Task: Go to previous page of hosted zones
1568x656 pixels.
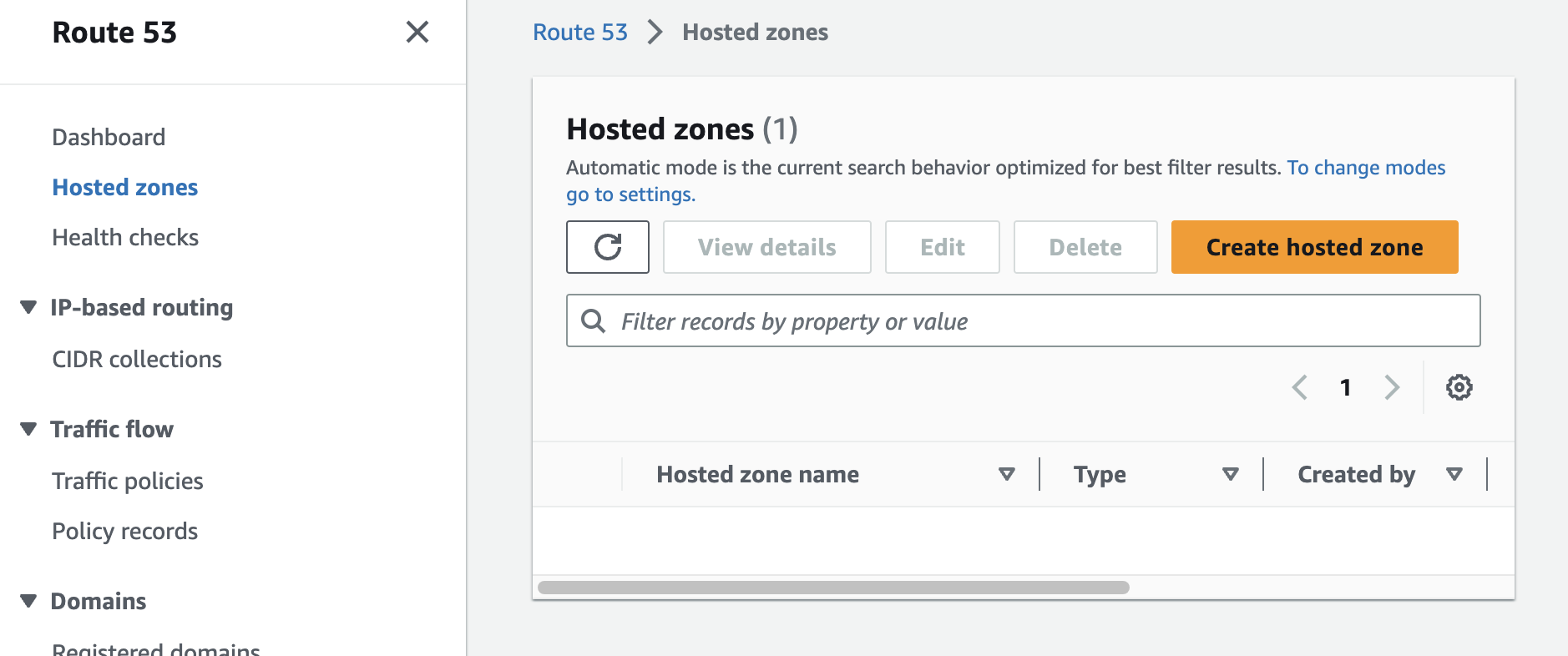Action: tap(1300, 387)
